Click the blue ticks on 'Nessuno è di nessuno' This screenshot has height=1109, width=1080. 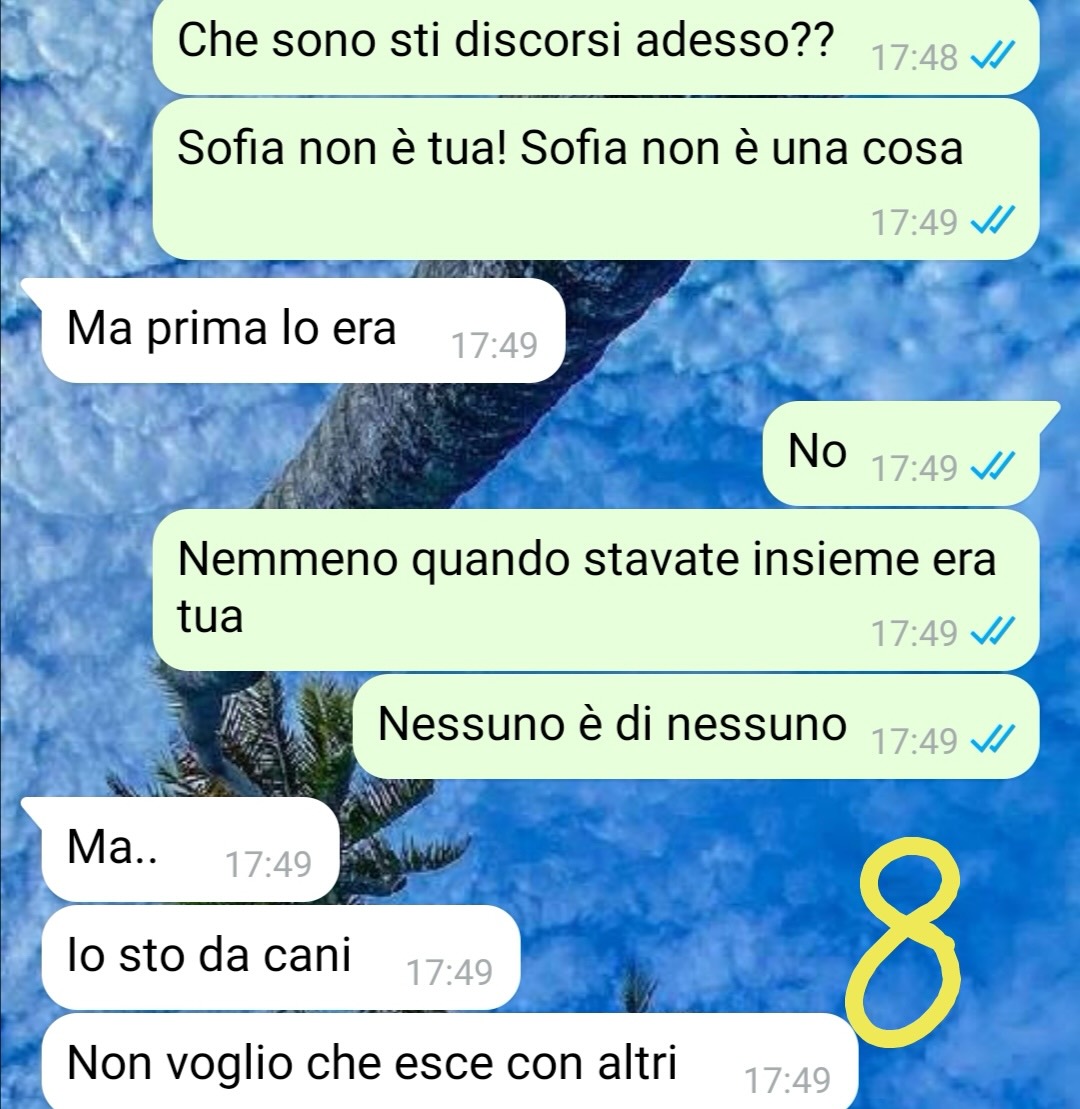click(993, 739)
